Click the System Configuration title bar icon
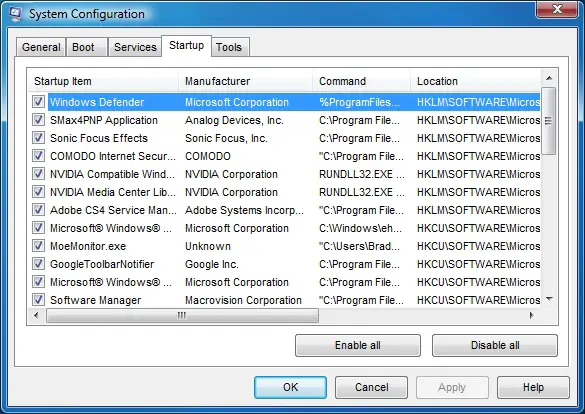585x414 pixels. pos(16,14)
